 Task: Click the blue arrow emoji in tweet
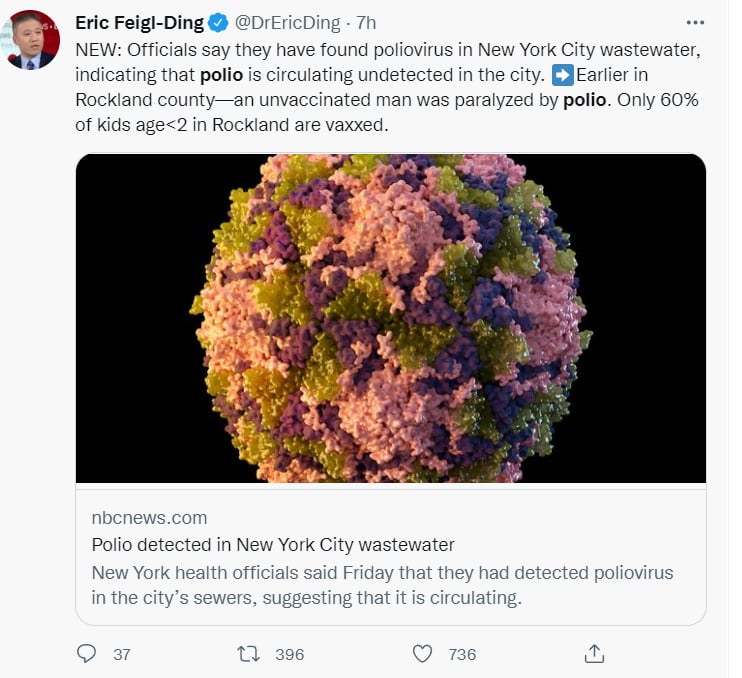563,75
